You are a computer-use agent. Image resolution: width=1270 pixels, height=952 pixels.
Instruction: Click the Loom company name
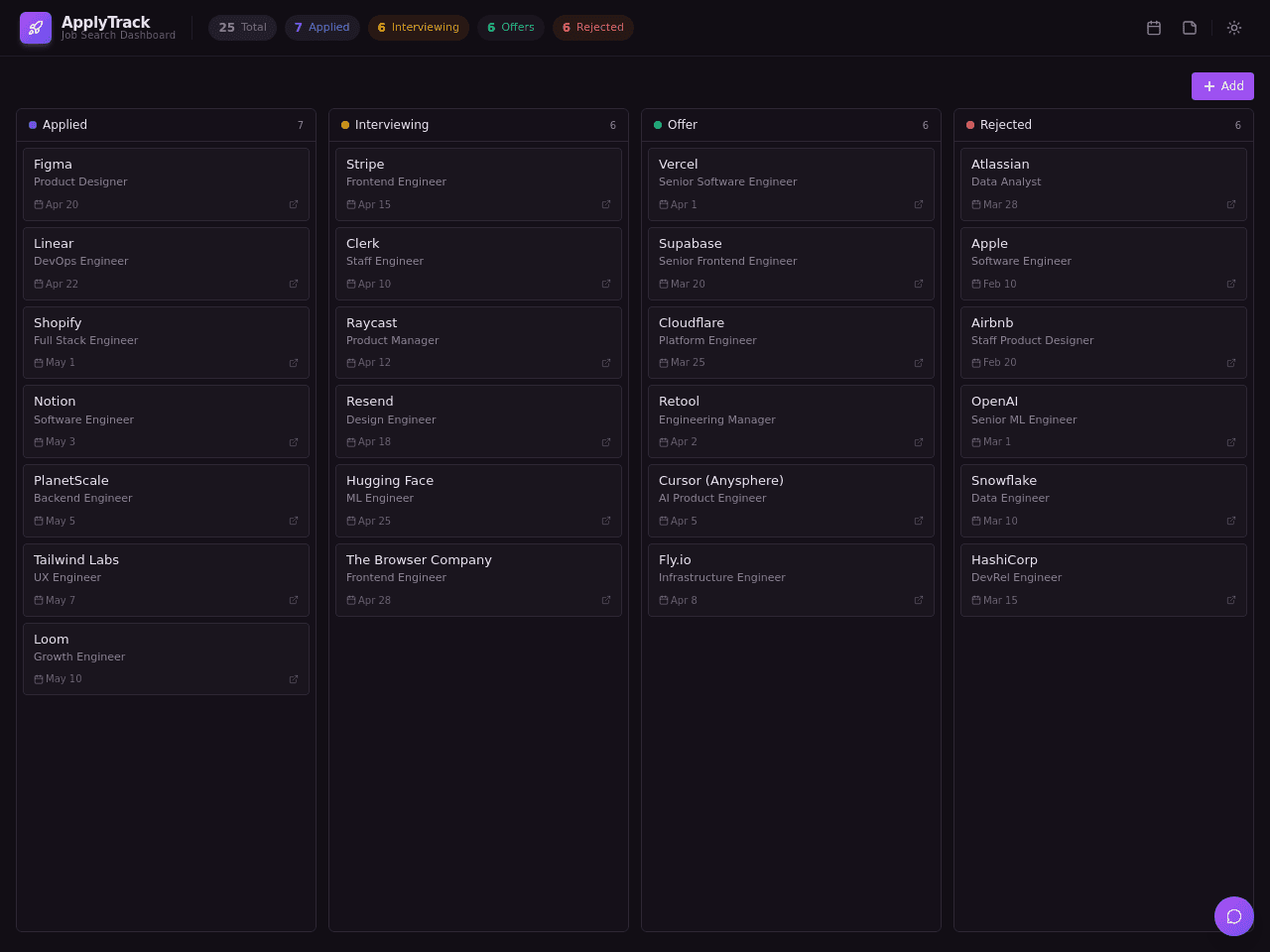[x=52, y=640]
